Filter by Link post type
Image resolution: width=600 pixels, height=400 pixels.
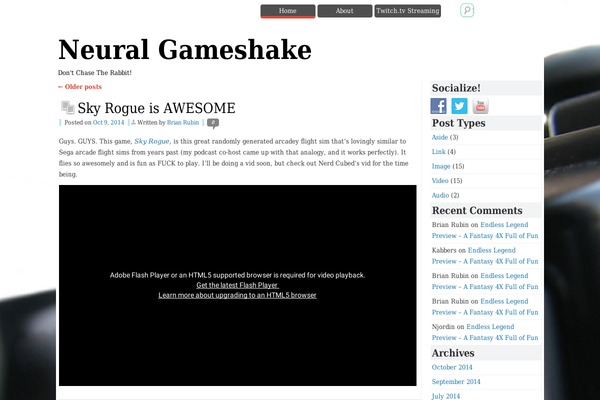[439, 152]
